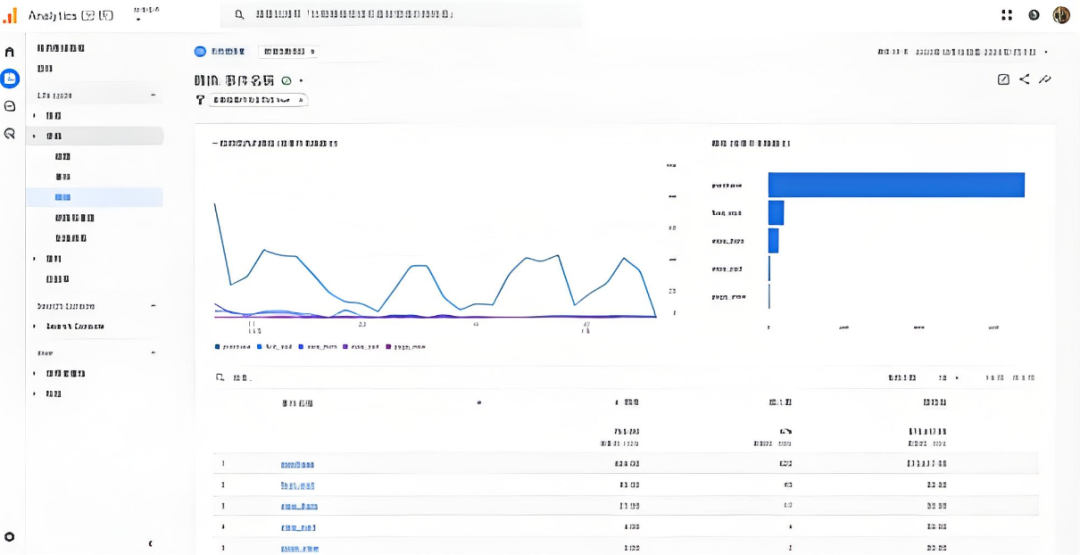
Task: Click the customize report pencil icon
Action: click(x=1003, y=80)
